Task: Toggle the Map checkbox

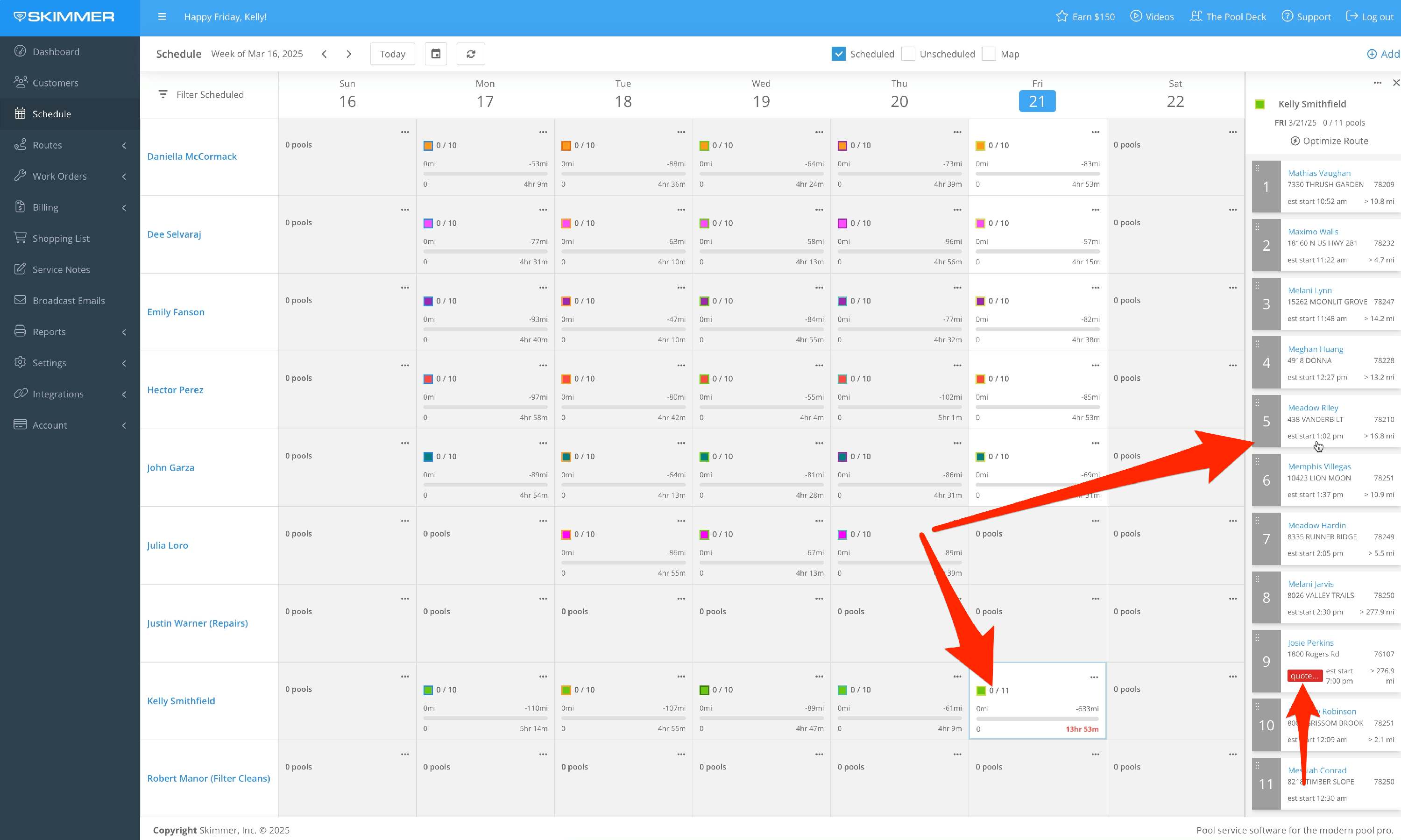Action: (x=989, y=54)
